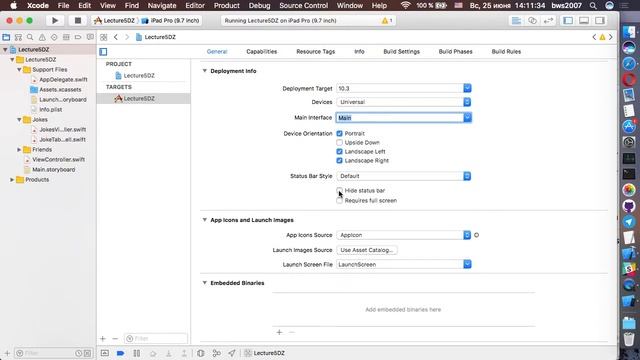Open Status Bar Style dropdown
Image resolution: width=640 pixels, height=360 pixels.
click(404, 176)
